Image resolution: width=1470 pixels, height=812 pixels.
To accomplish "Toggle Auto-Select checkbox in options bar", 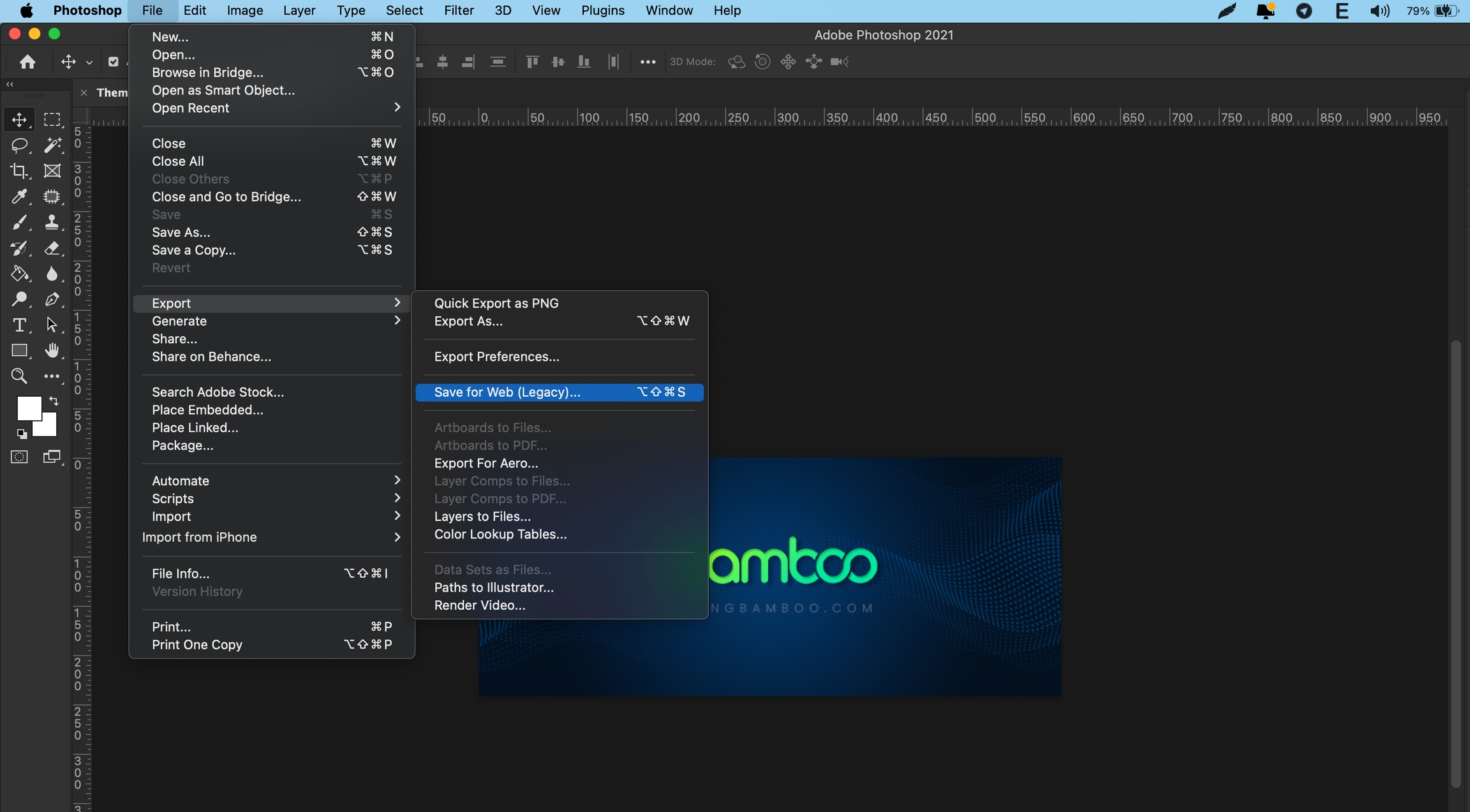I will click(113, 62).
